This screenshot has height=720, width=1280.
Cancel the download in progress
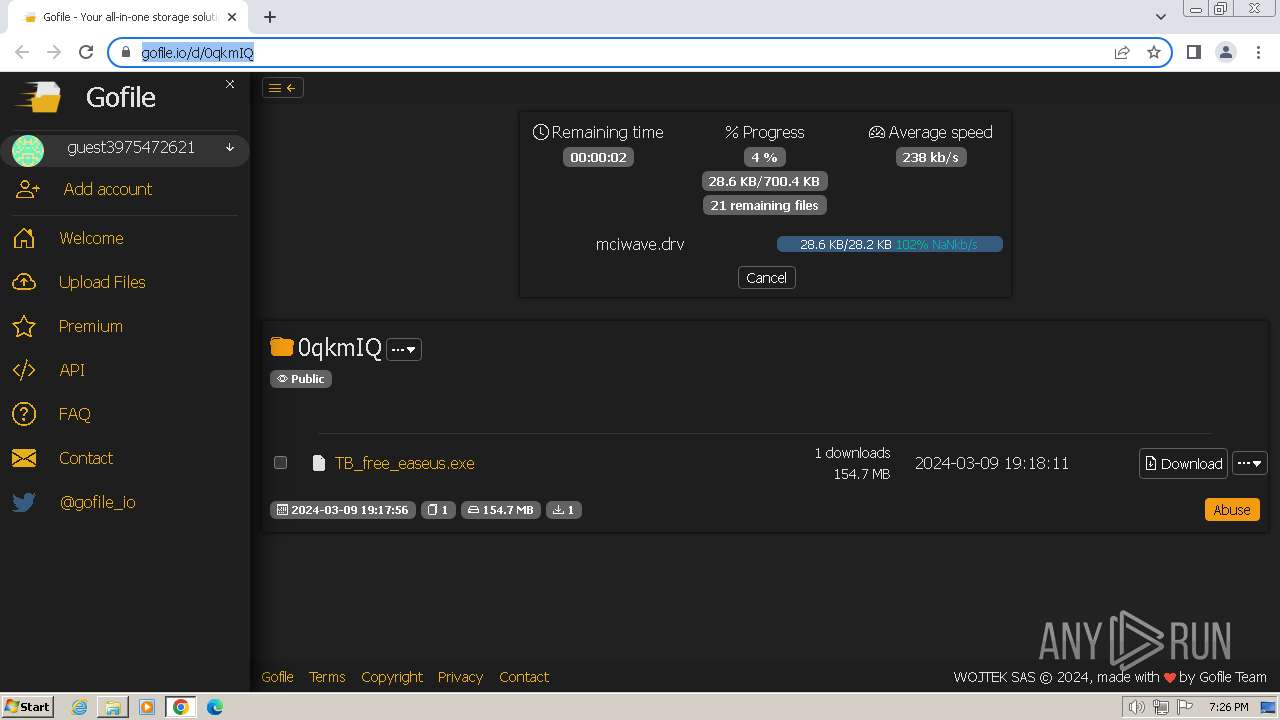pos(766,278)
